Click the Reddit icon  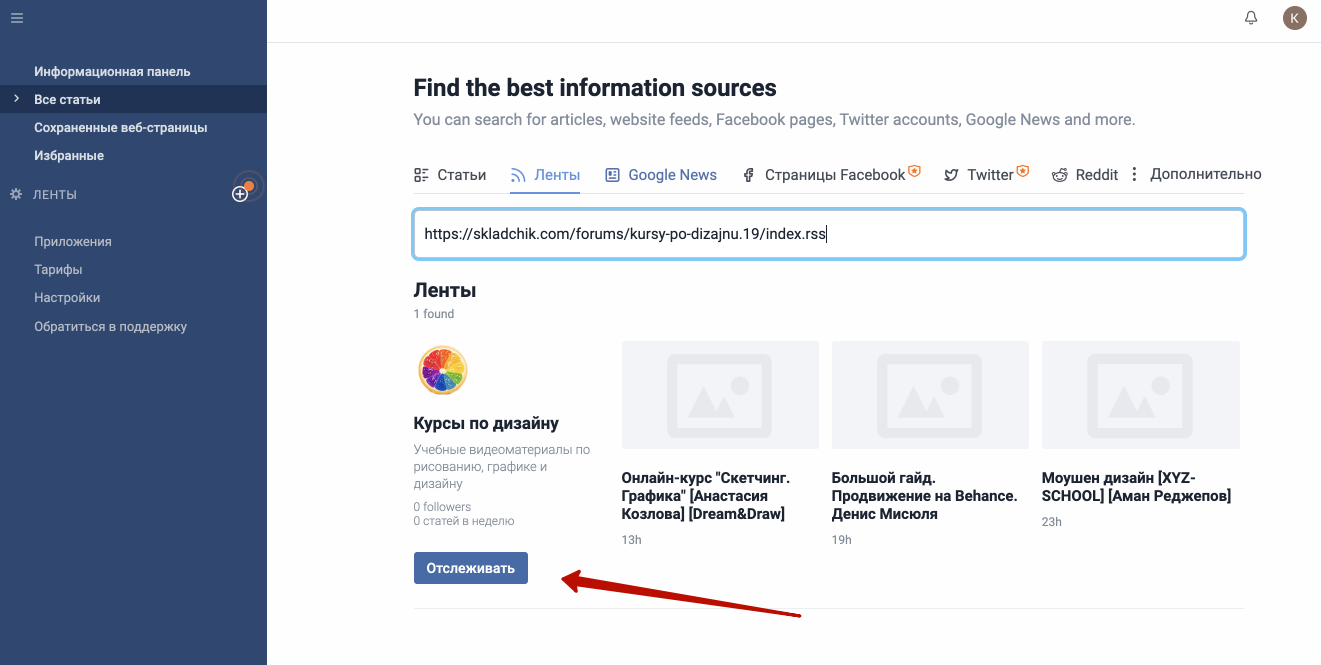(1060, 175)
